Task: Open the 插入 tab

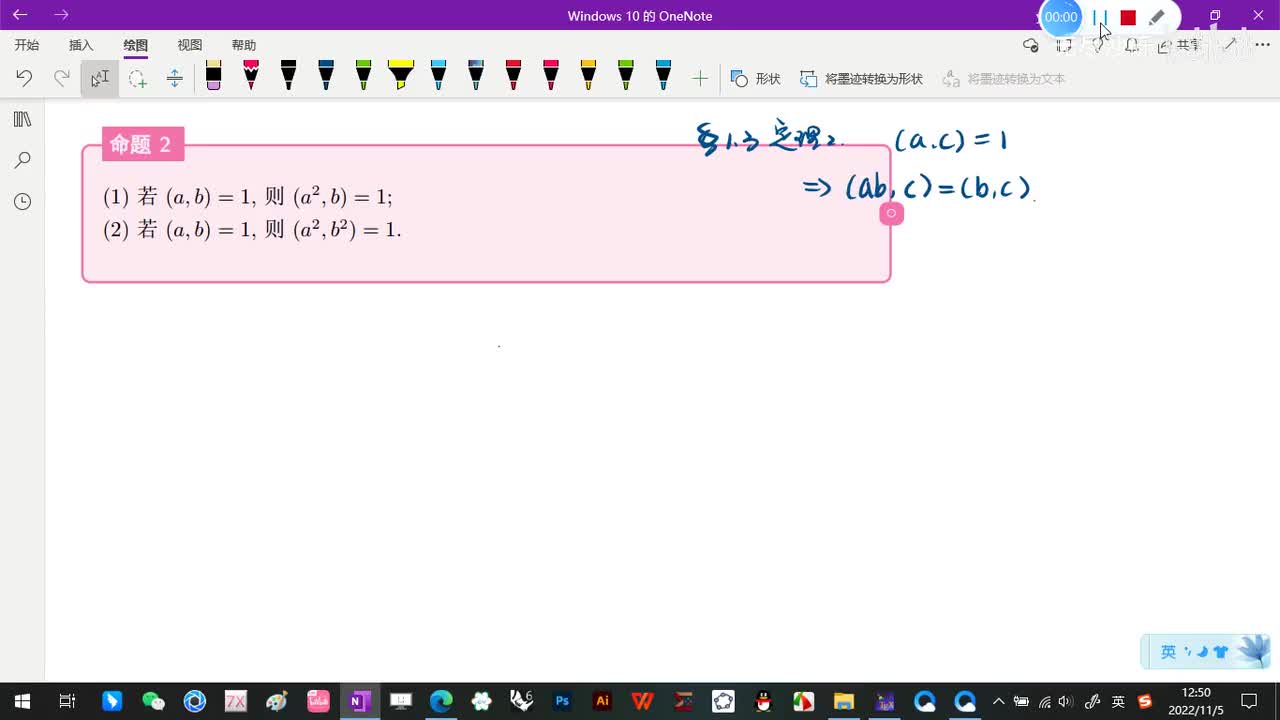Action: click(x=81, y=45)
